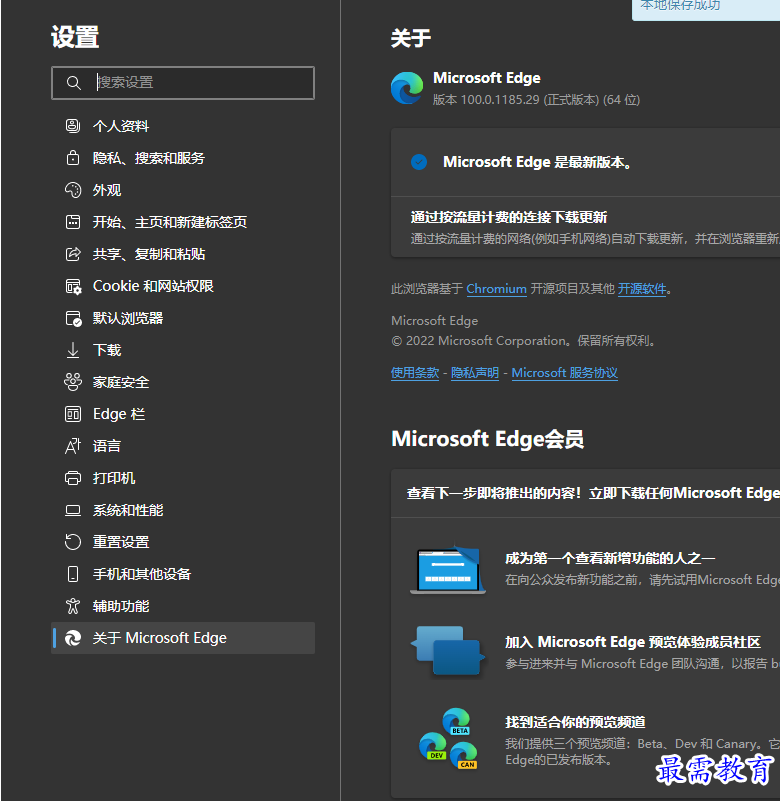Screen dimensions: 780x801
Task: Click the printer icon for 打印机
Action: (73, 478)
